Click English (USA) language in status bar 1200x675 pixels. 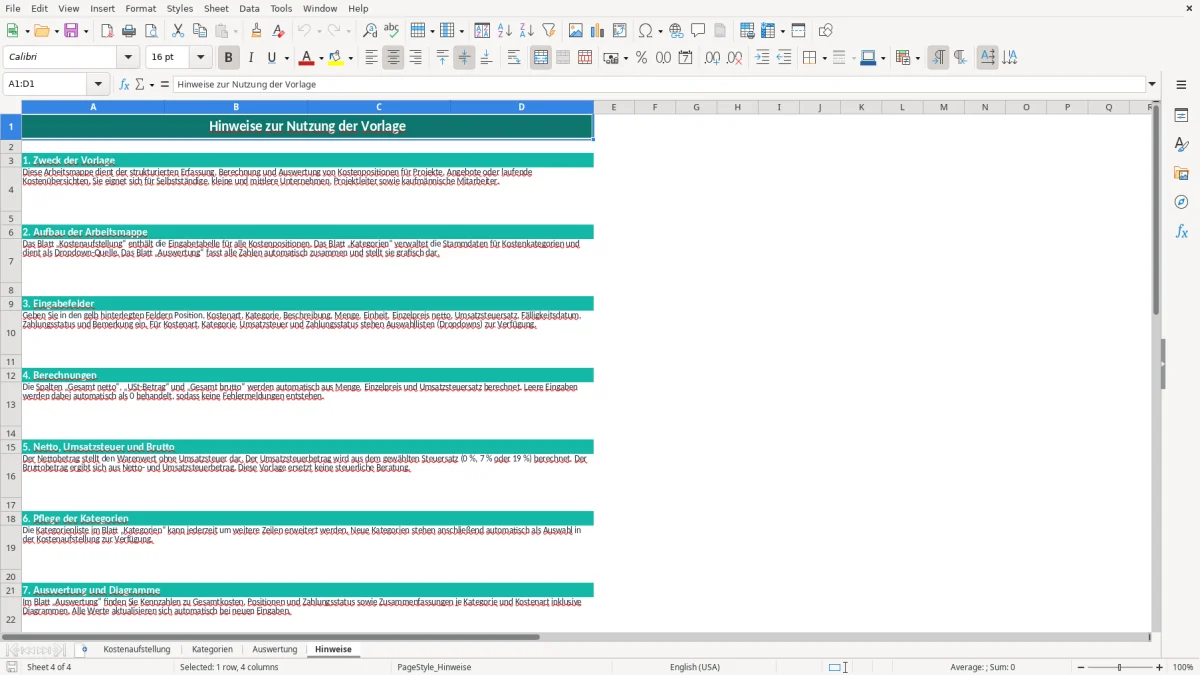click(x=695, y=667)
